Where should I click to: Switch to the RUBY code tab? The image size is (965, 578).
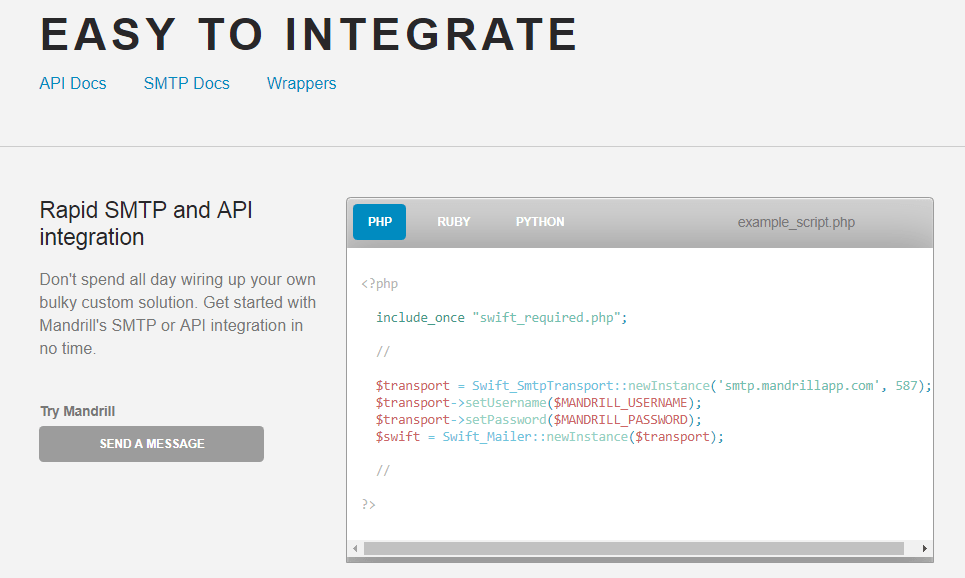(x=454, y=222)
